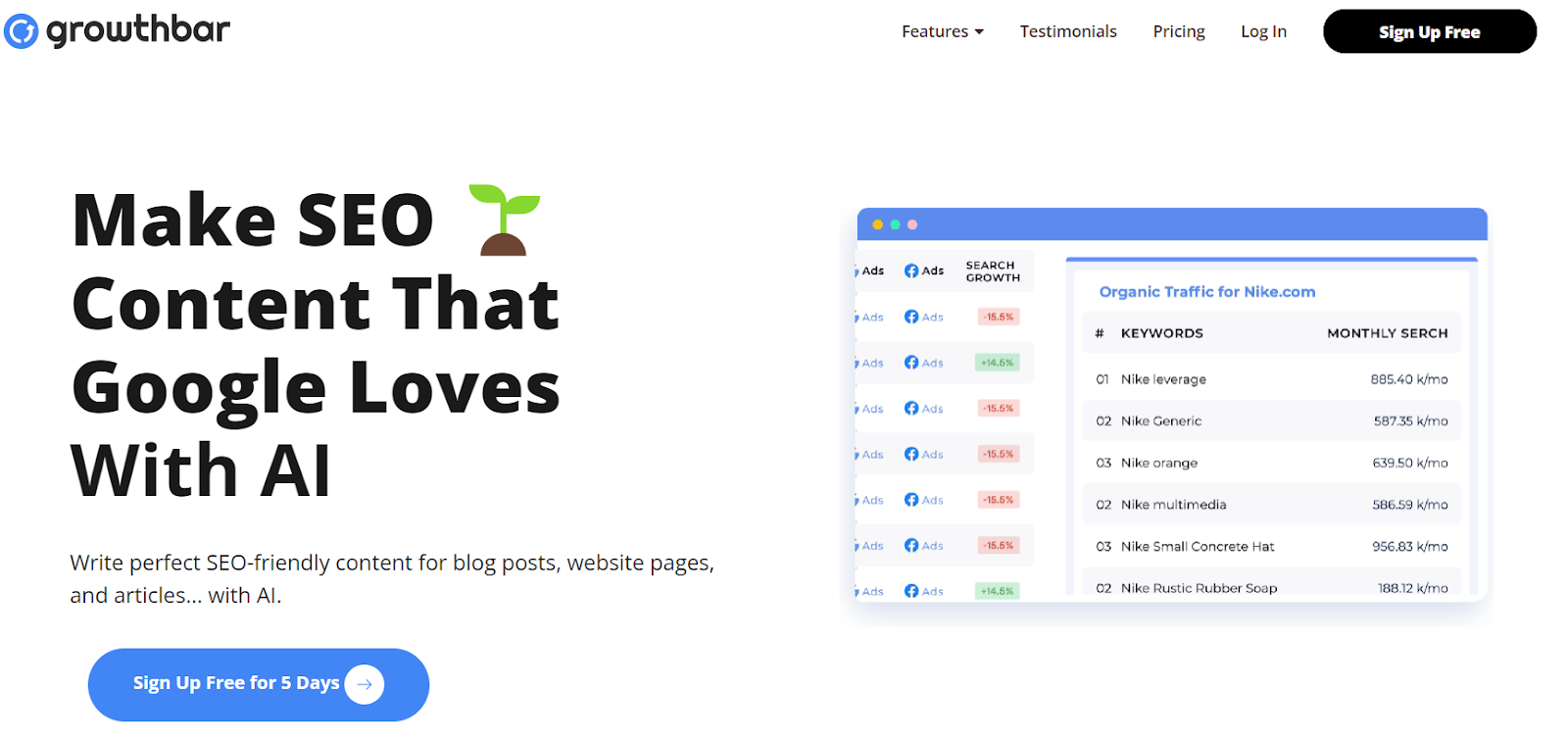
Task: Click the green sprout emoji in headline
Action: tap(504, 220)
